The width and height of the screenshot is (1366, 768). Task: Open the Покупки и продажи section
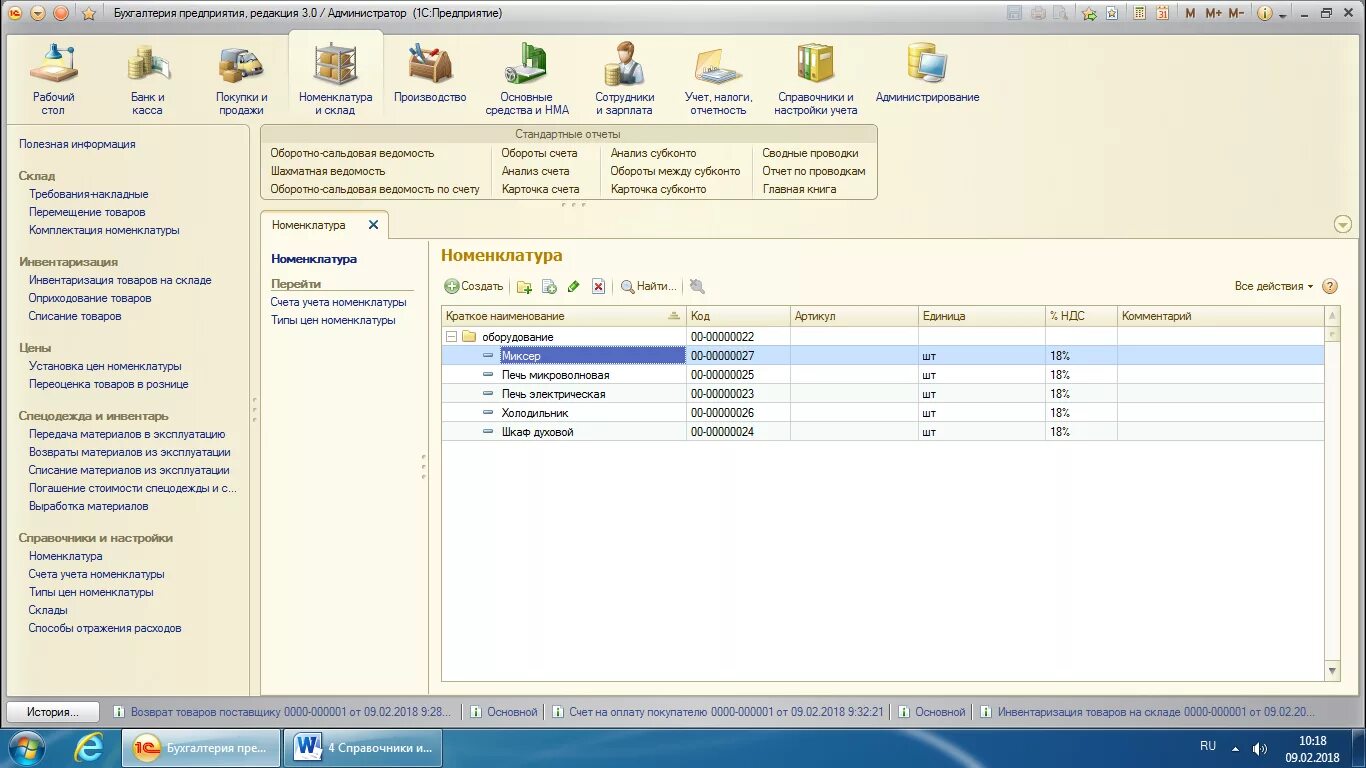click(241, 79)
